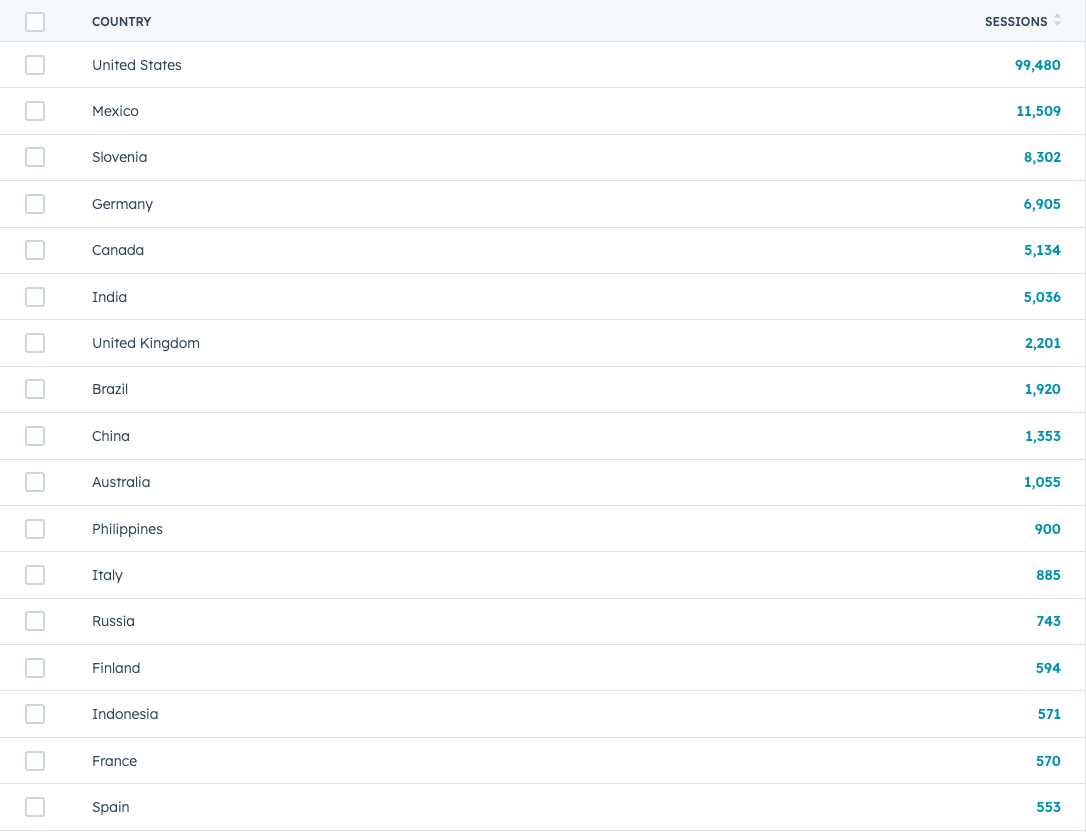
Task: Check the United States row checkbox
Action: pos(35,65)
